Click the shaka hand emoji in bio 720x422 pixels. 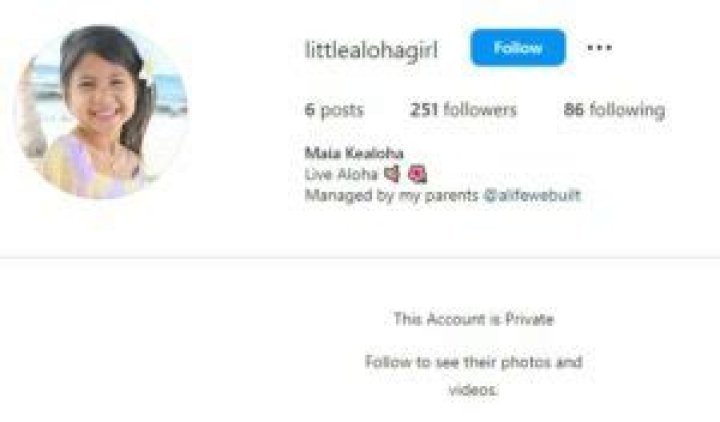coord(392,174)
